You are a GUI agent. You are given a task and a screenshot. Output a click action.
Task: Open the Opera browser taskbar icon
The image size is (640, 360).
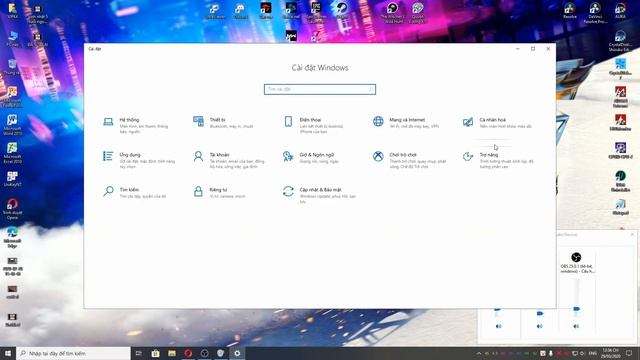[188, 353]
